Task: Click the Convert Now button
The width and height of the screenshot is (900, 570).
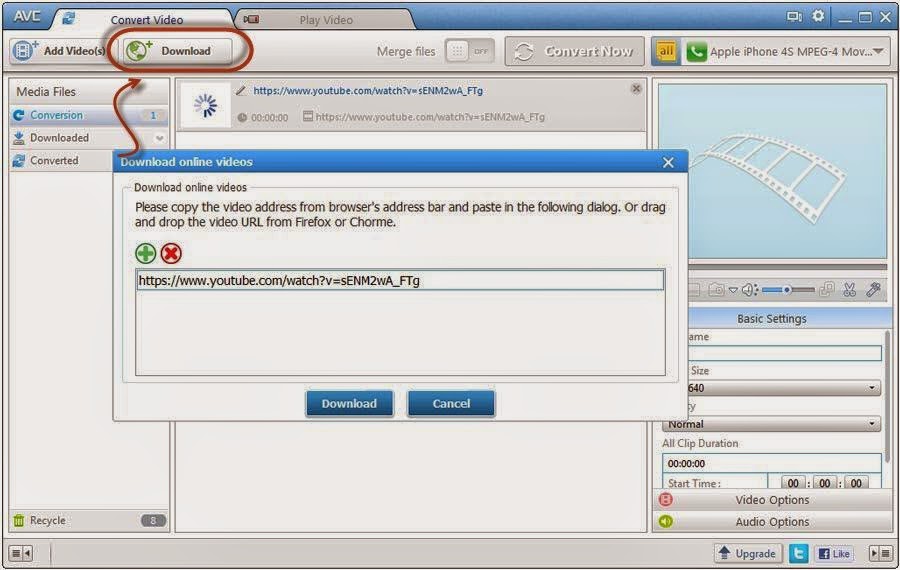Action: coord(575,51)
